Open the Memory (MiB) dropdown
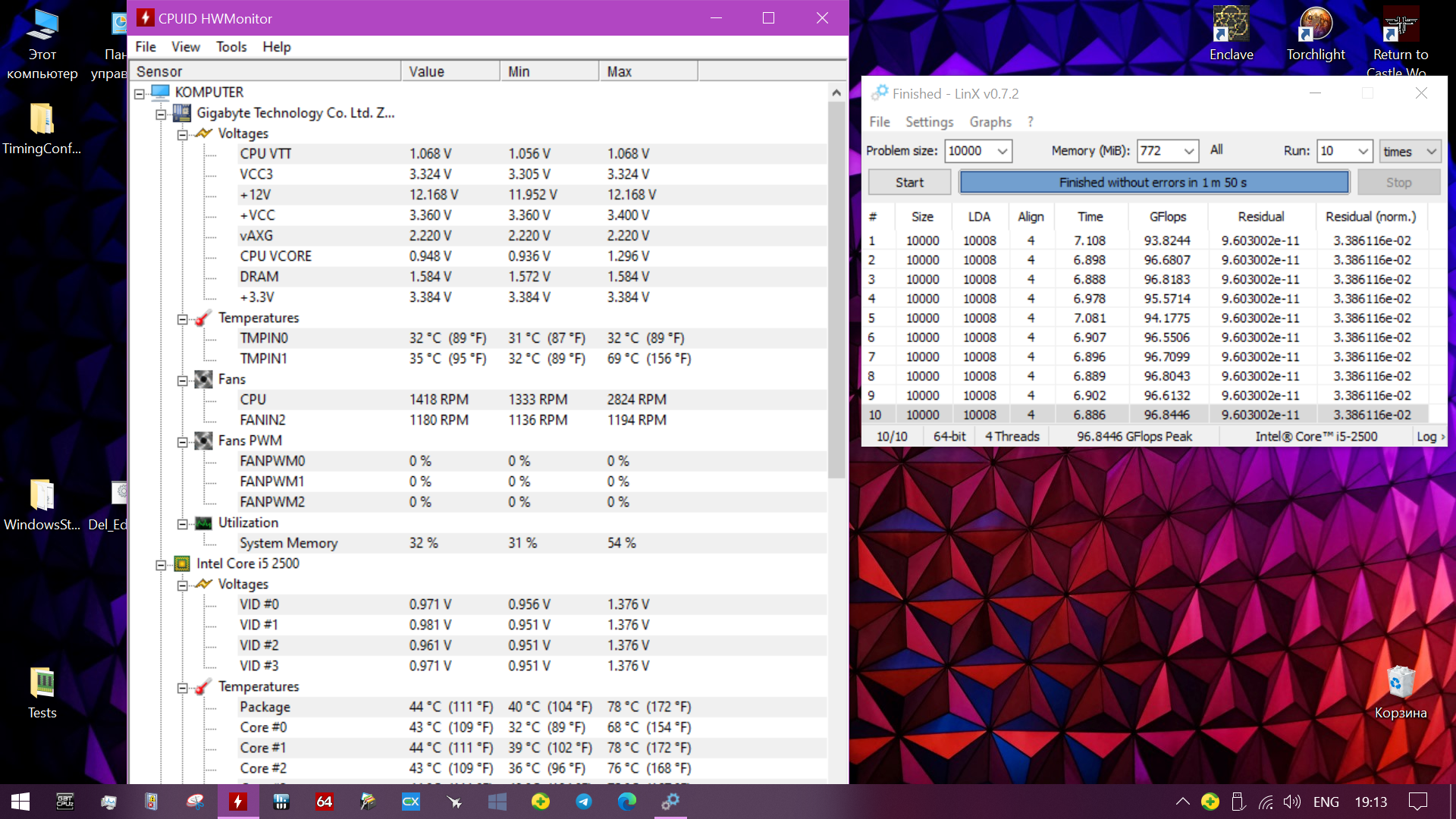This screenshot has height=819, width=1456. tap(1188, 151)
